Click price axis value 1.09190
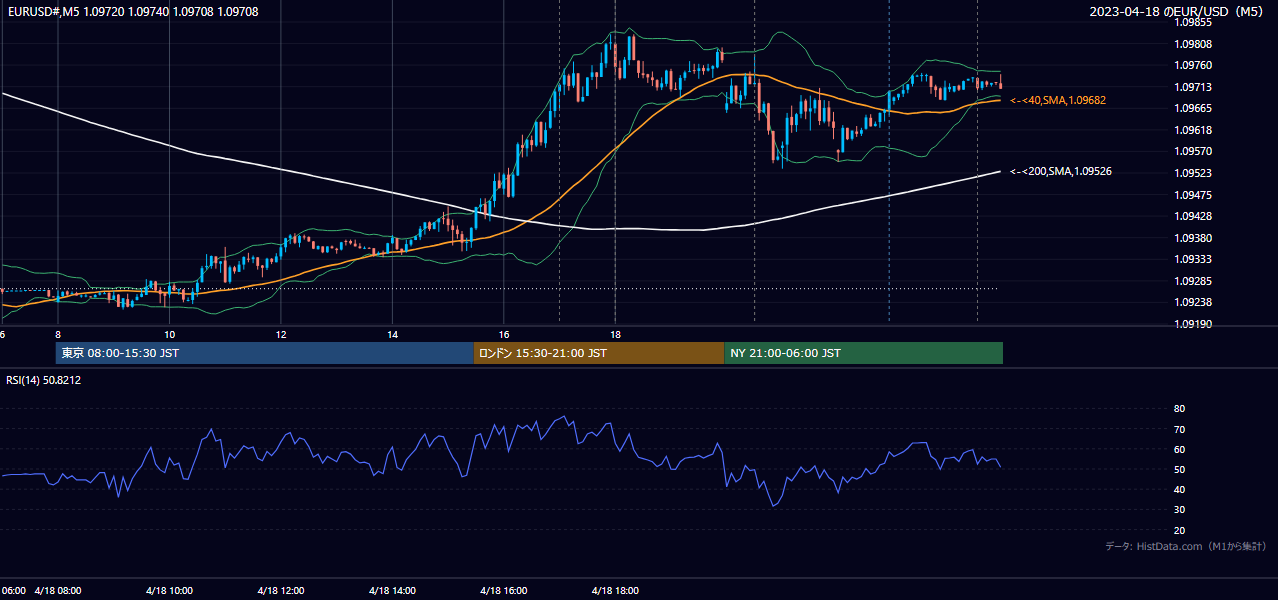This screenshot has height=600, width=1278. click(1192, 324)
